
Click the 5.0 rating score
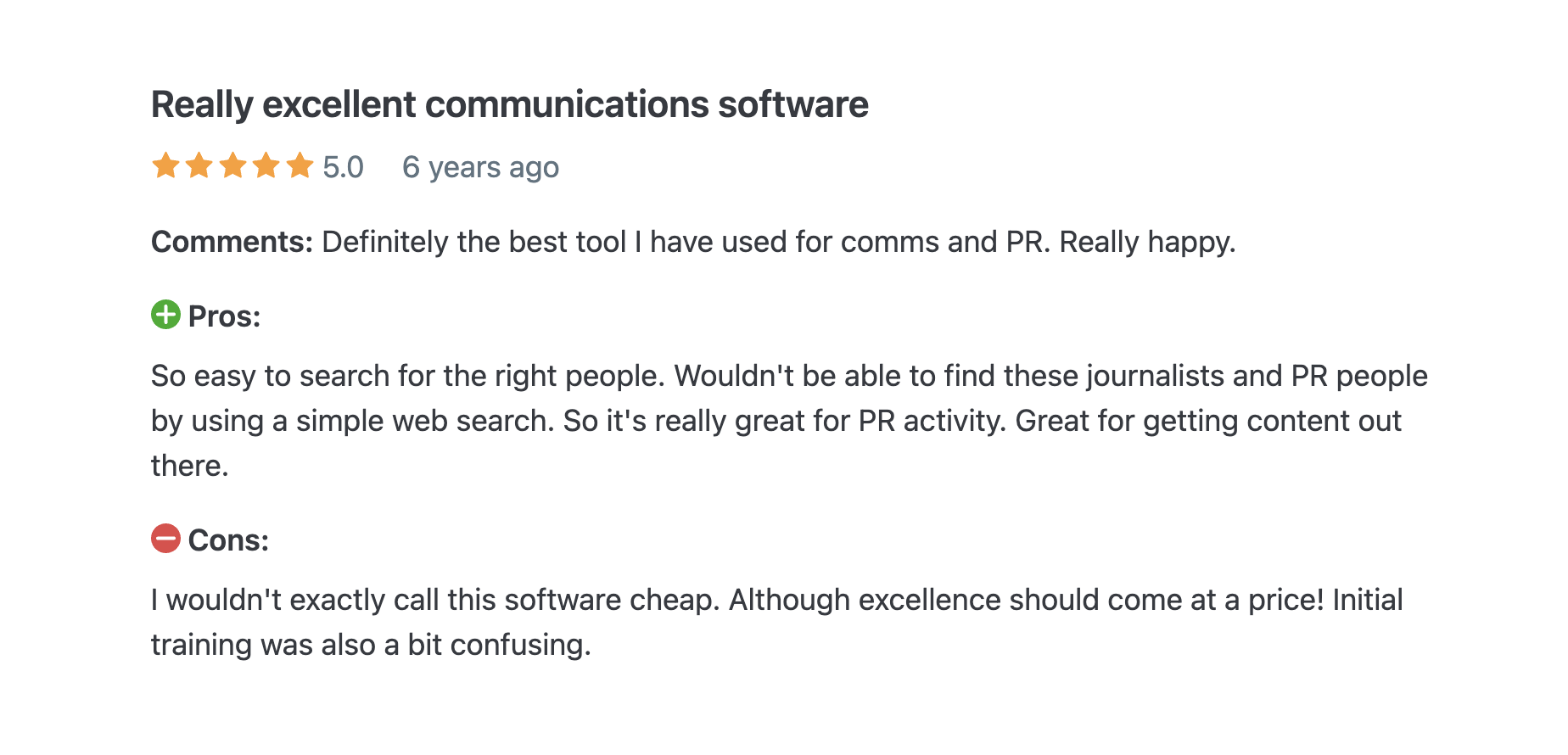343,167
